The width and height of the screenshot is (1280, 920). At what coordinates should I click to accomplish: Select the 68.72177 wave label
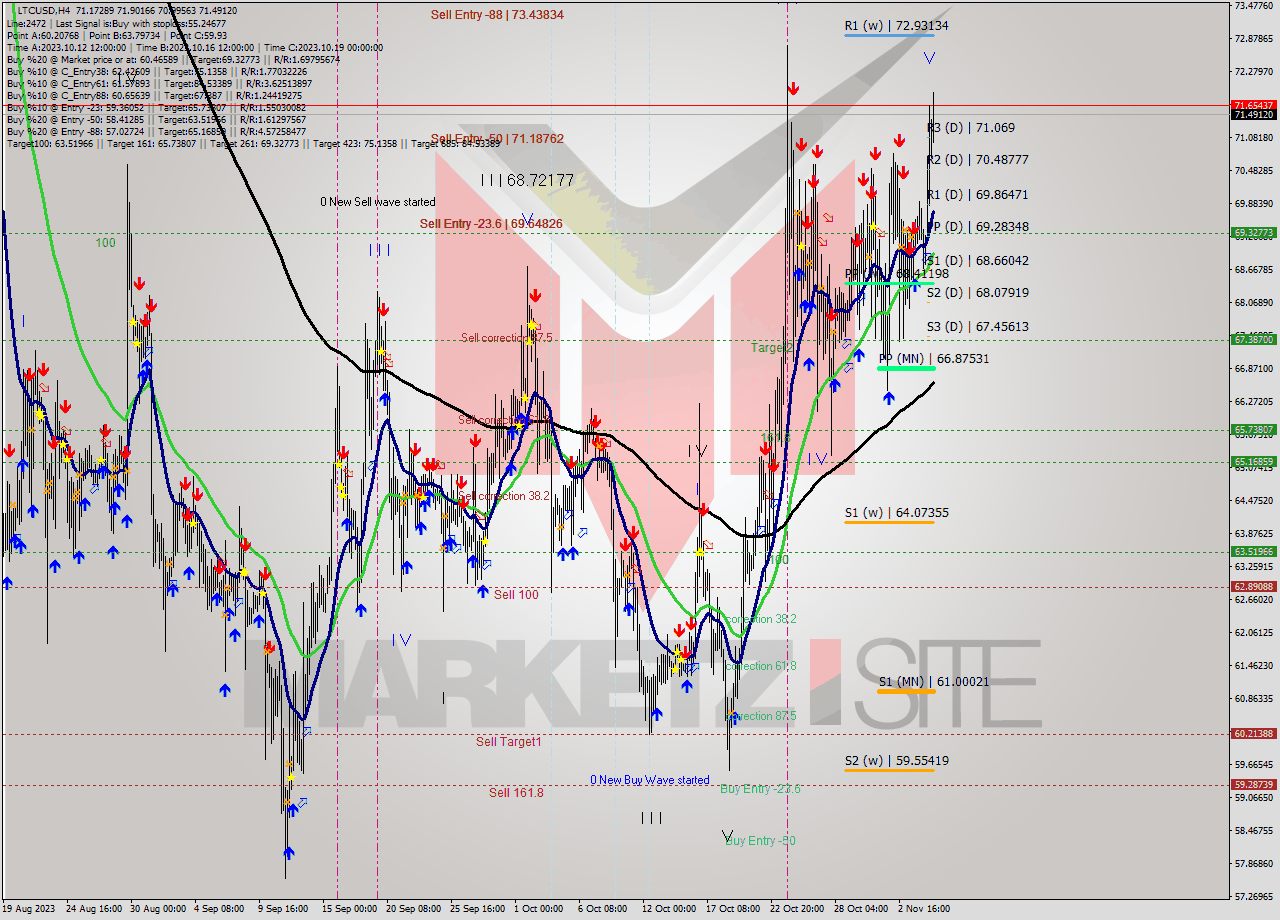(x=527, y=180)
